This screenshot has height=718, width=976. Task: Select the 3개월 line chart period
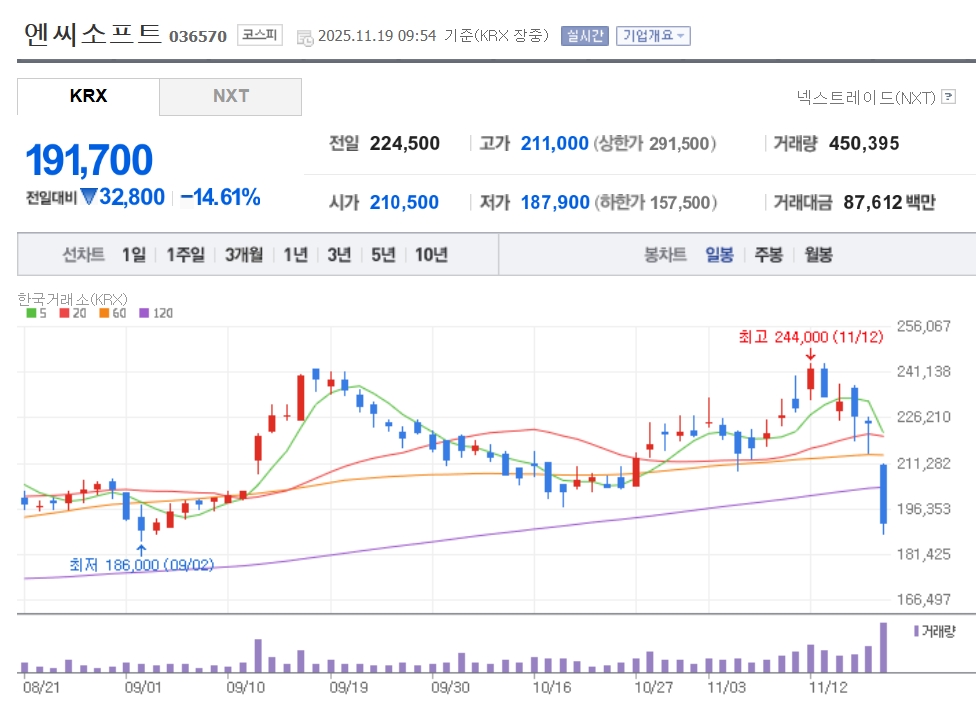click(244, 255)
